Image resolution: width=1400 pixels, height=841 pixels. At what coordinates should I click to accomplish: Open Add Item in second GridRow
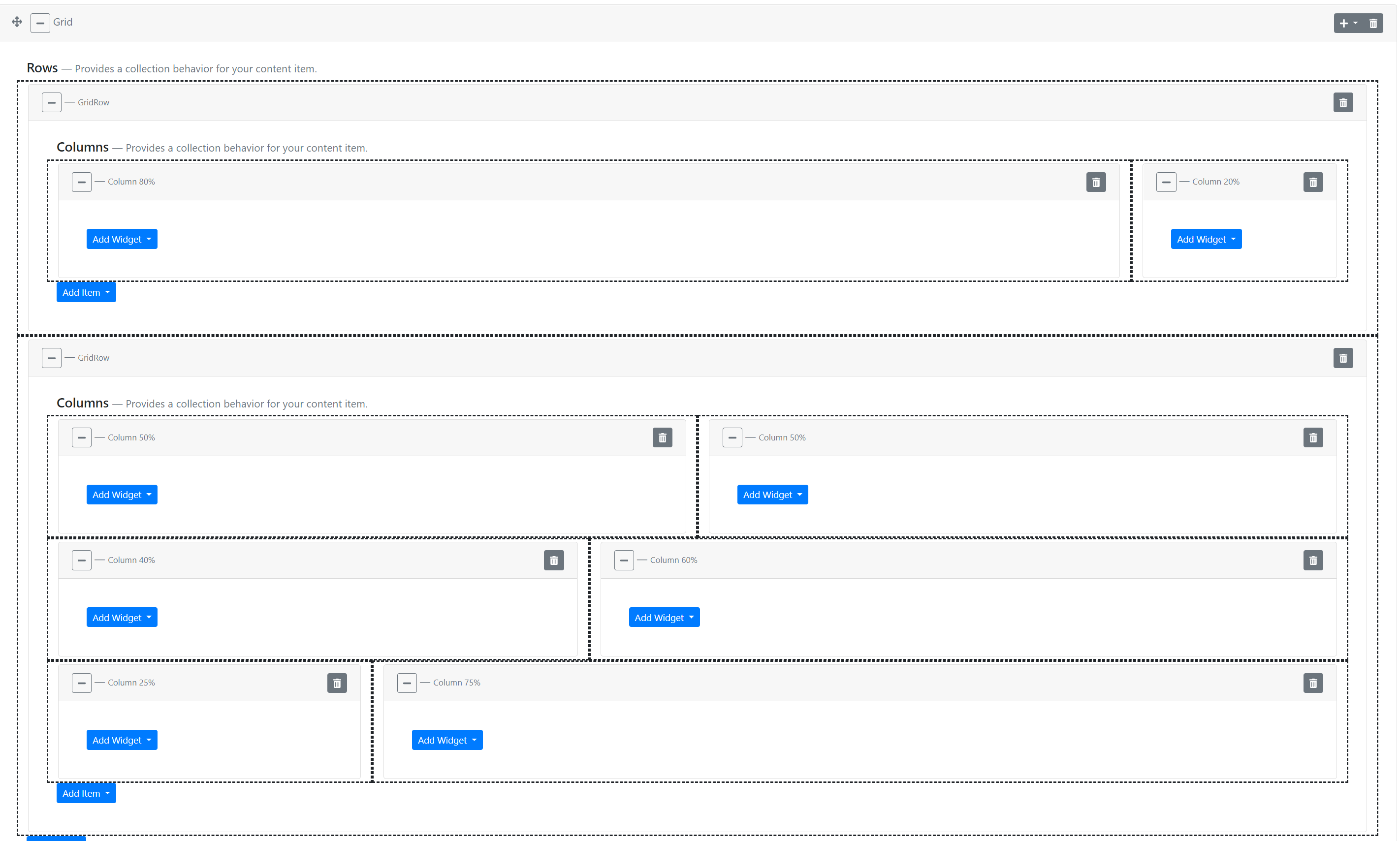(x=86, y=793)
